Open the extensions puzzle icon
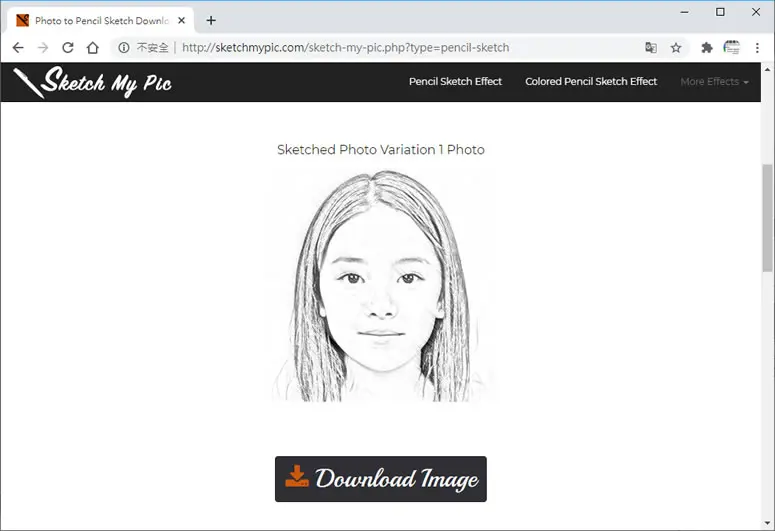Image resolution: width=775 pixels, height=531 pixels. 707,47
